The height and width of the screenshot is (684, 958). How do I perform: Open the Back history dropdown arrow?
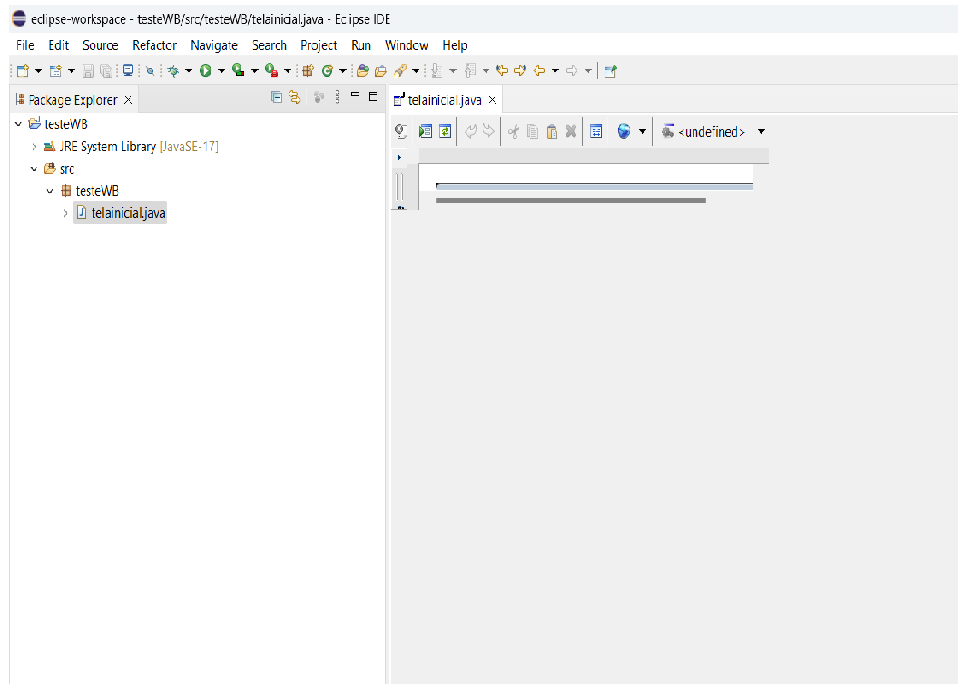pyautogui.click(x=555, y=71)
